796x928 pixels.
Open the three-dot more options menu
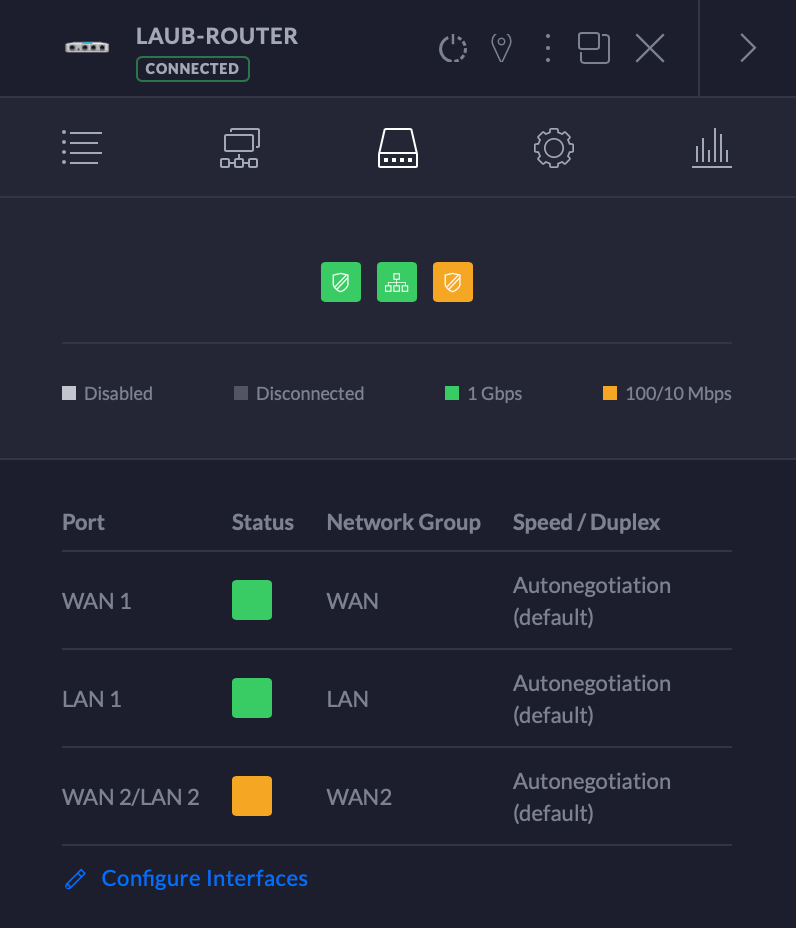coord(547,48)
